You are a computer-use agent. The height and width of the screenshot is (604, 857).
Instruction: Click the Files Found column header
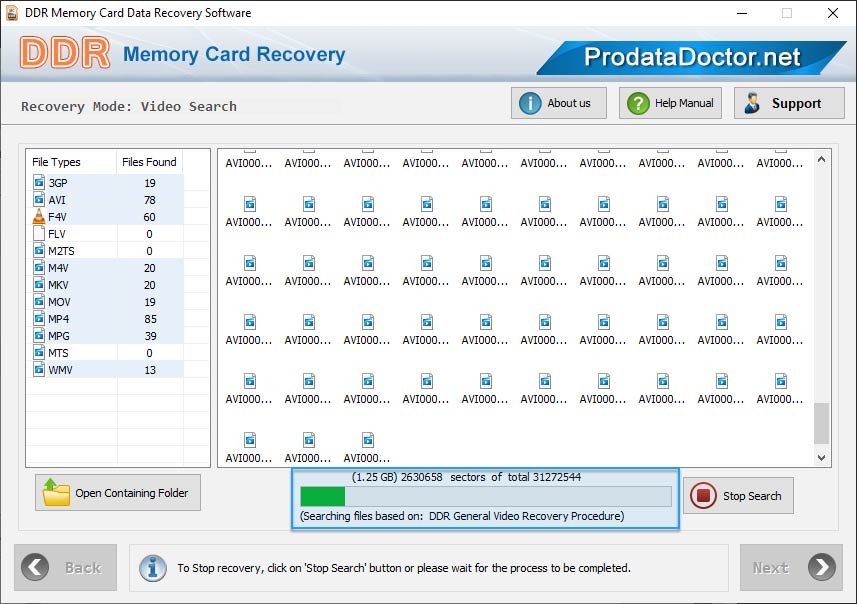click(149, 162)
